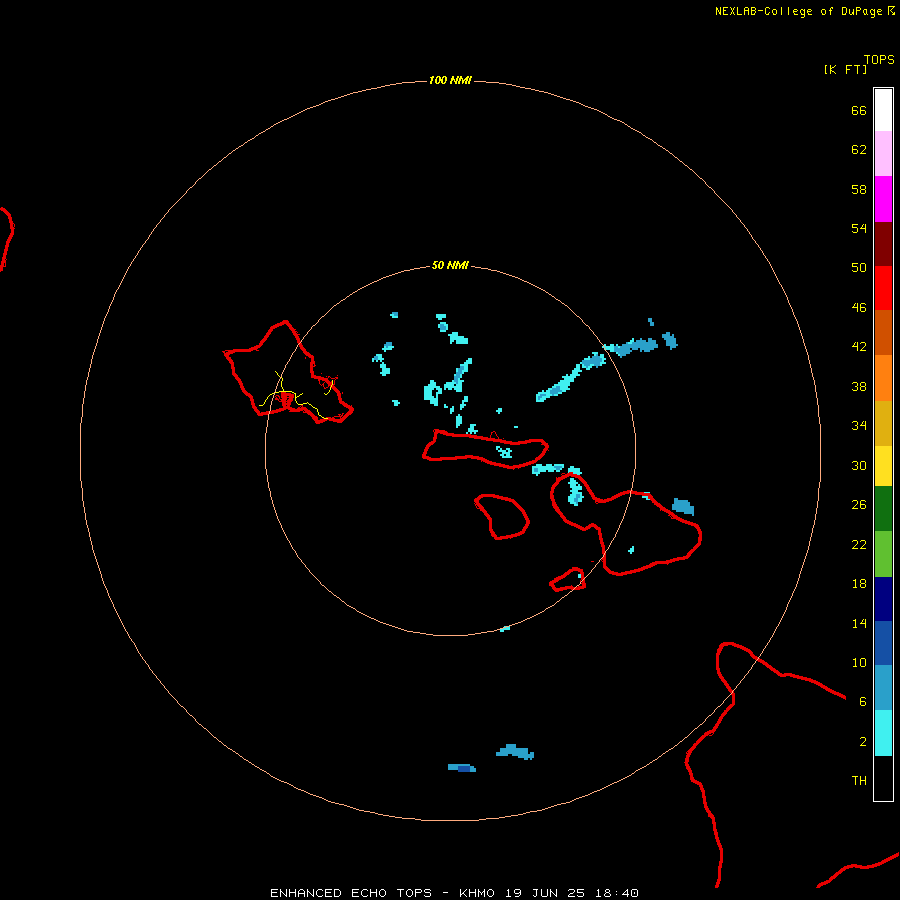The height and width of the screenshot is (900, 900).
Task: Click the '58' legend value
Action: click(x=859, y=189)
